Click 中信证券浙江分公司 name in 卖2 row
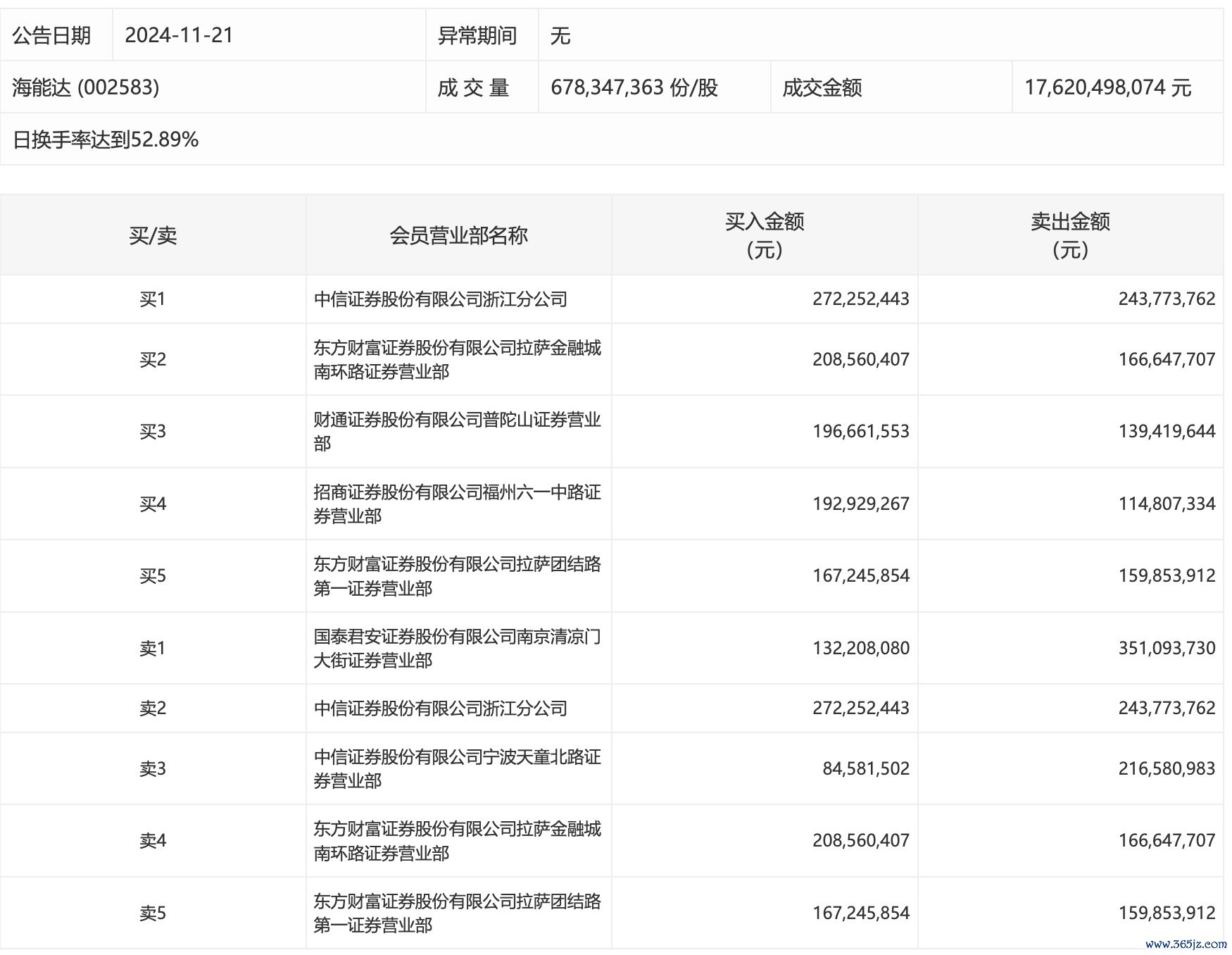 [x=441, y=708]
